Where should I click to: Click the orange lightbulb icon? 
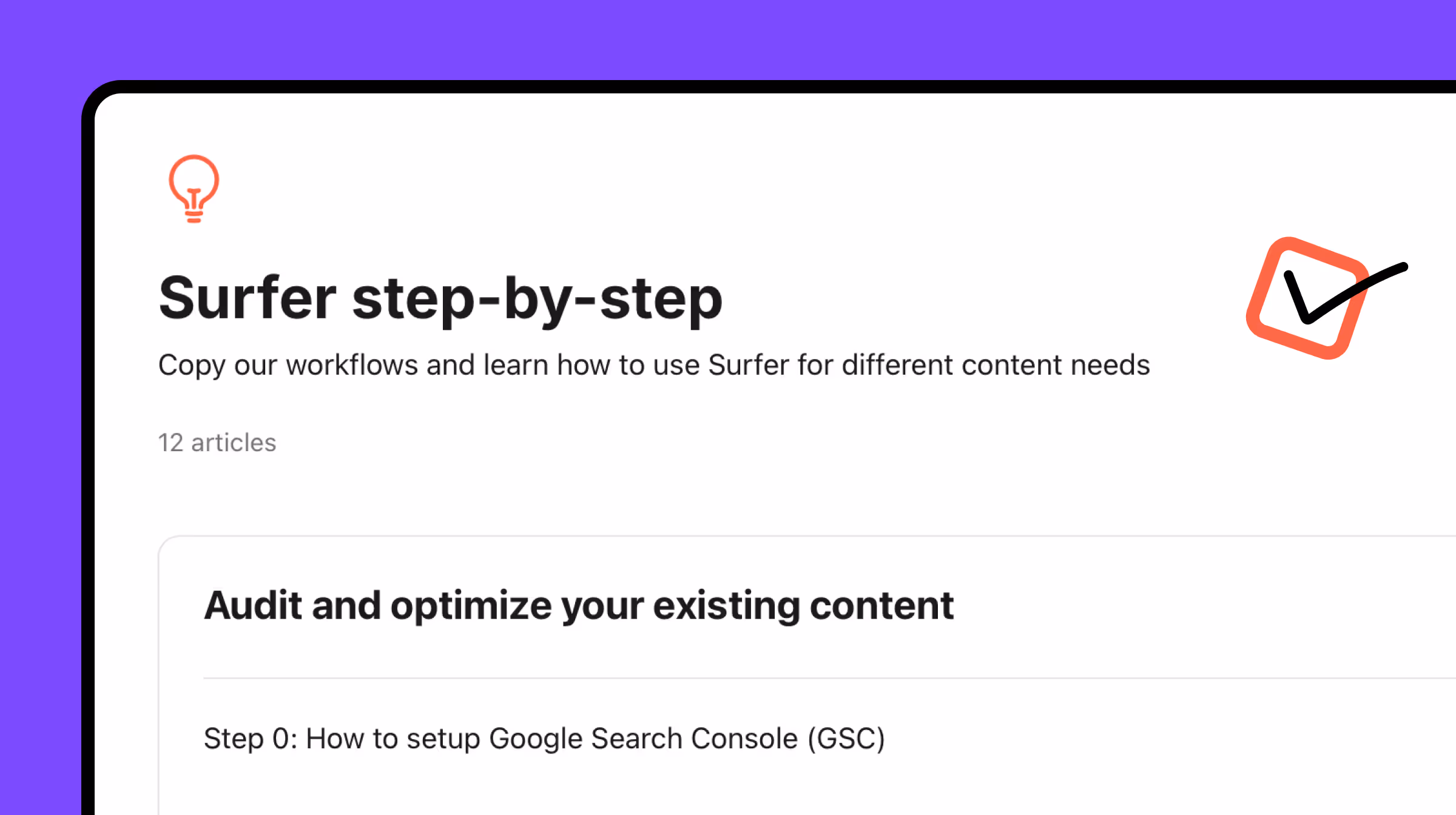194,189
